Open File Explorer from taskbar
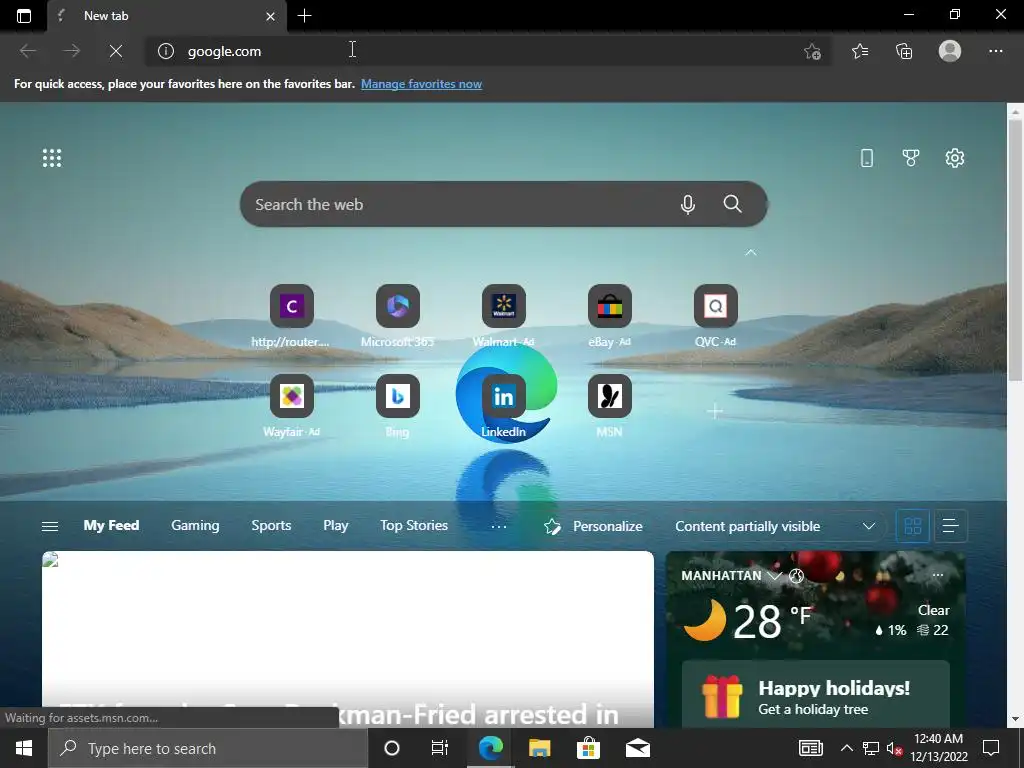Screen dimensions: 1024x768 tap(539, 748)
